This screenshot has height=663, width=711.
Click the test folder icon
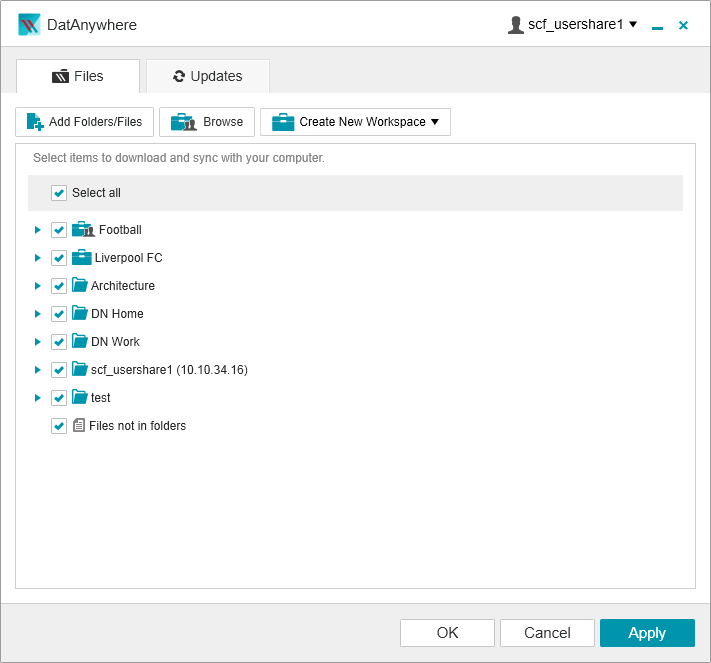click(x=80, y=398)
